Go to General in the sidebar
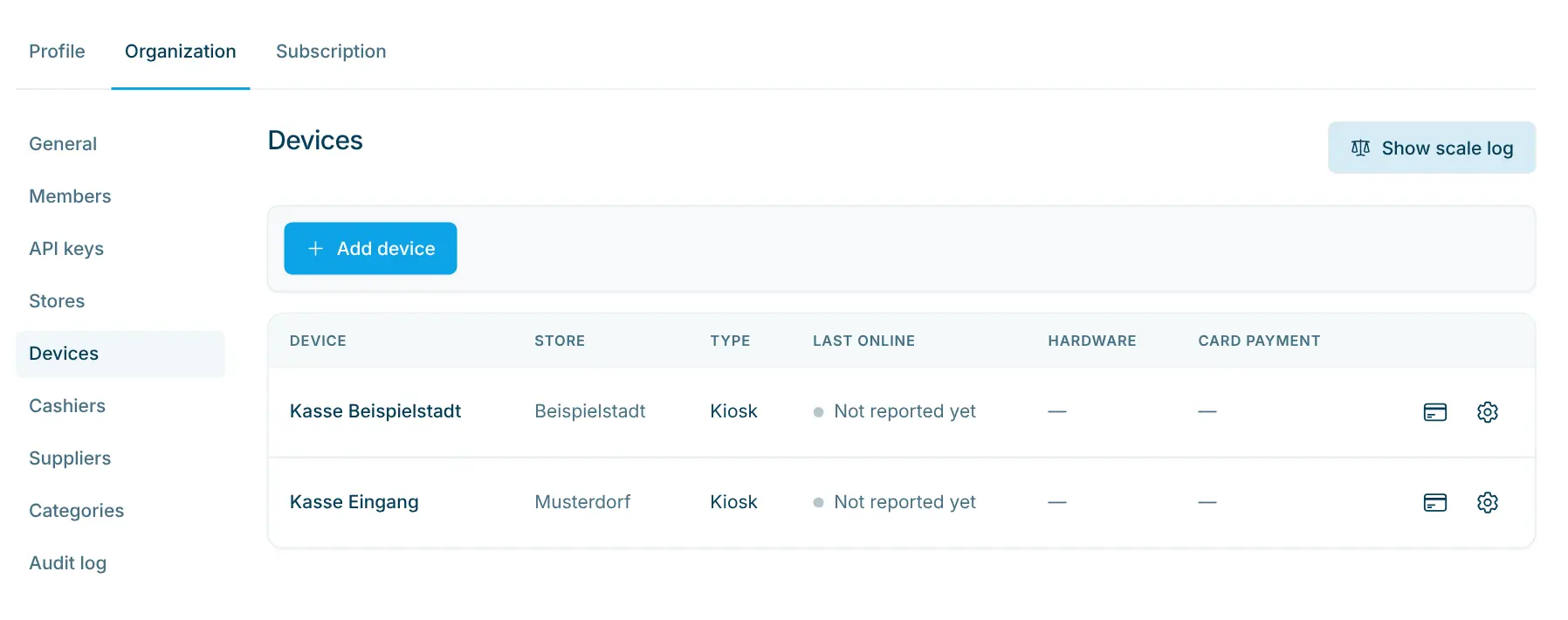The image size is (1568, 620). click(x=63, y=144)
